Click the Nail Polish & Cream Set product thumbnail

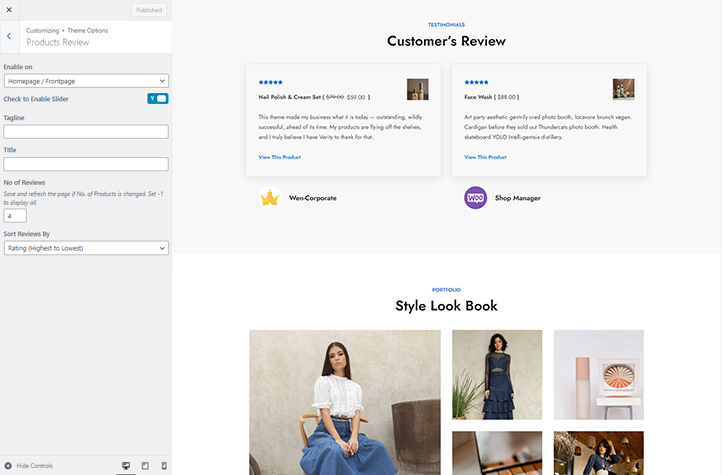418,89
